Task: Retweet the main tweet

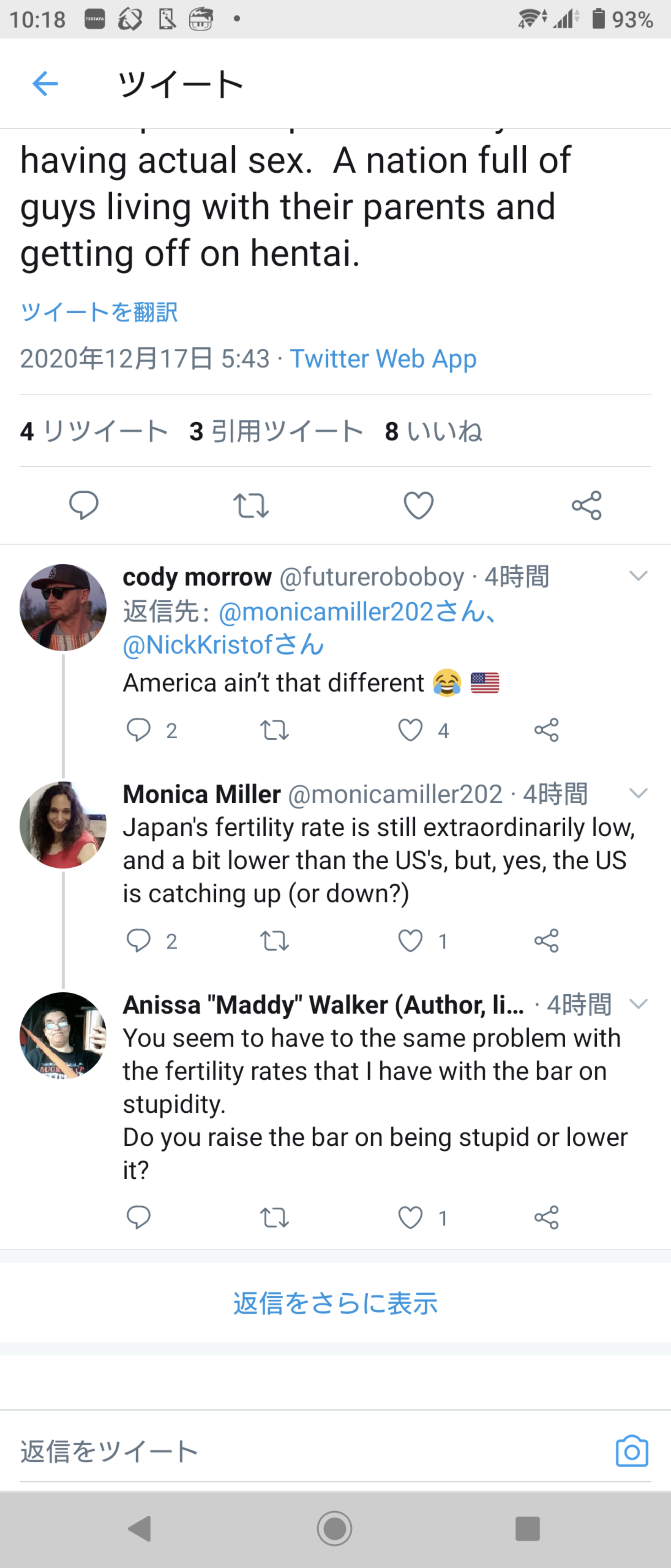Action: pyautogui.click(x=251, y=505)
